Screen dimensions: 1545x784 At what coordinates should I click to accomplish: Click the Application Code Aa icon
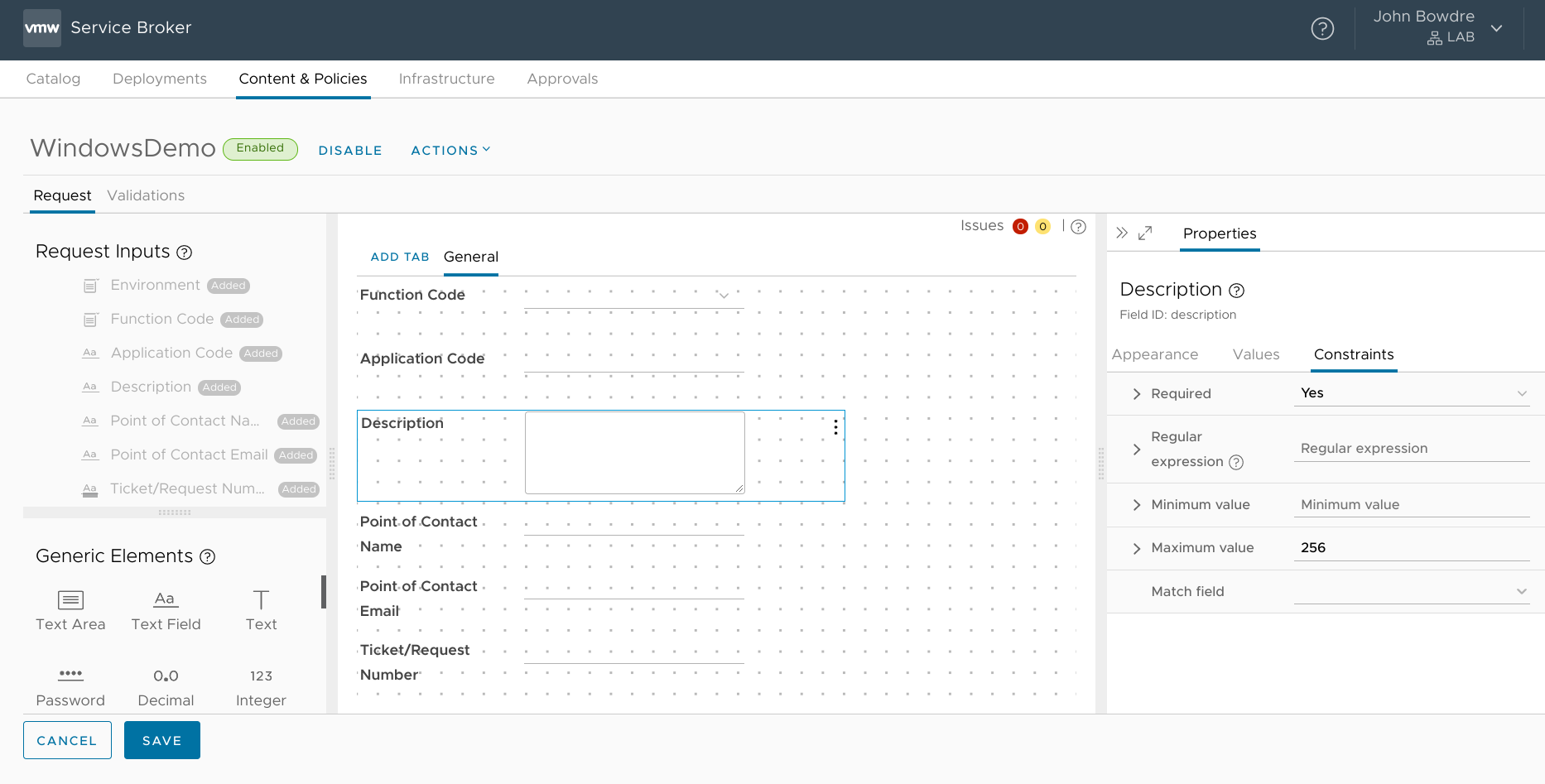90,354
